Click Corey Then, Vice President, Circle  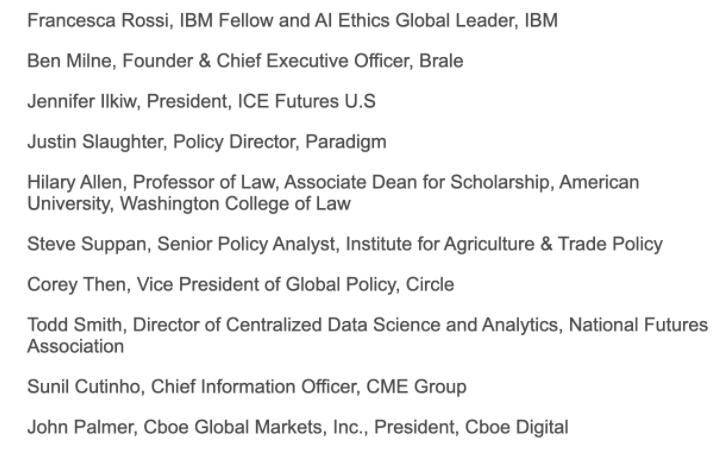[x=240, y=285]
